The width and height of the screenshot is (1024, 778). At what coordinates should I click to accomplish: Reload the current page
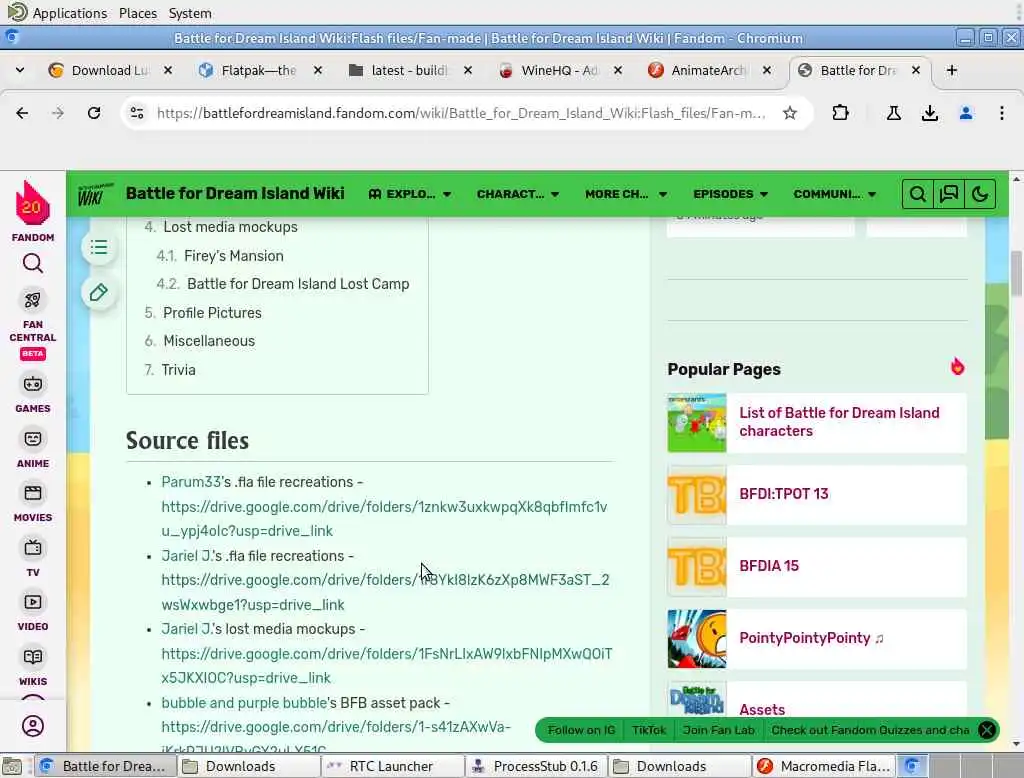pyautogui.click(x=94, y=113)
